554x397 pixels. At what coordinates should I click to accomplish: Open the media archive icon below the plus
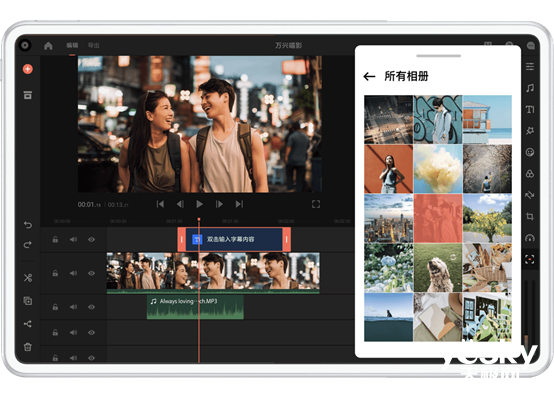[x=28, y=95]
